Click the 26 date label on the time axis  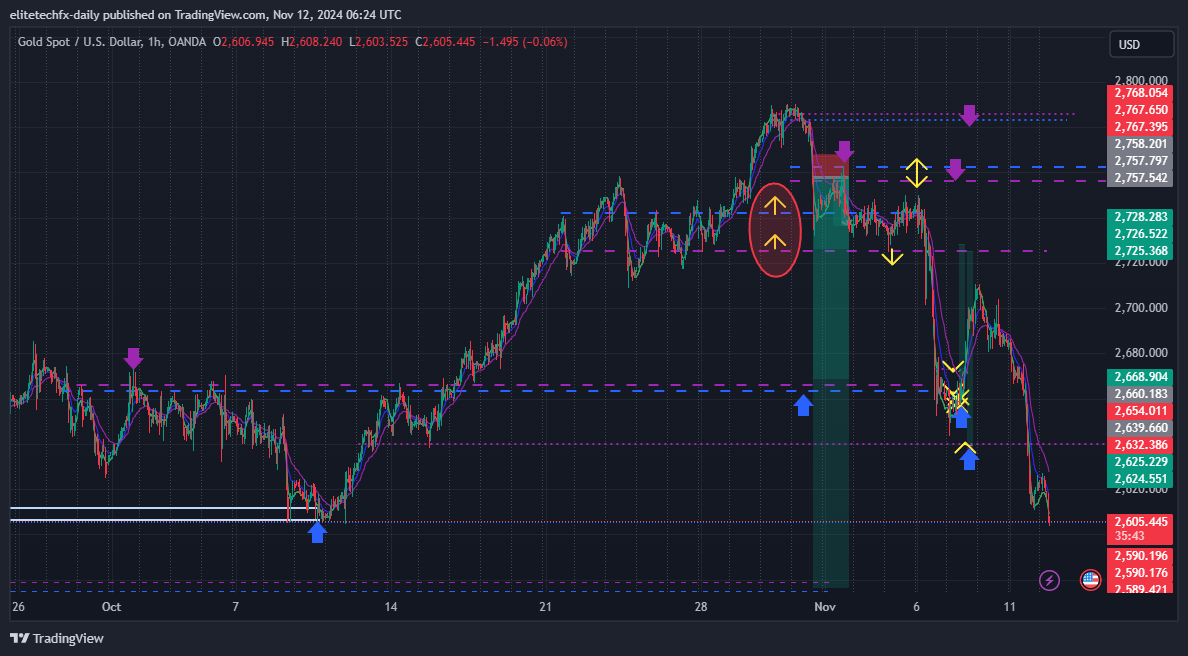(18, 607)
